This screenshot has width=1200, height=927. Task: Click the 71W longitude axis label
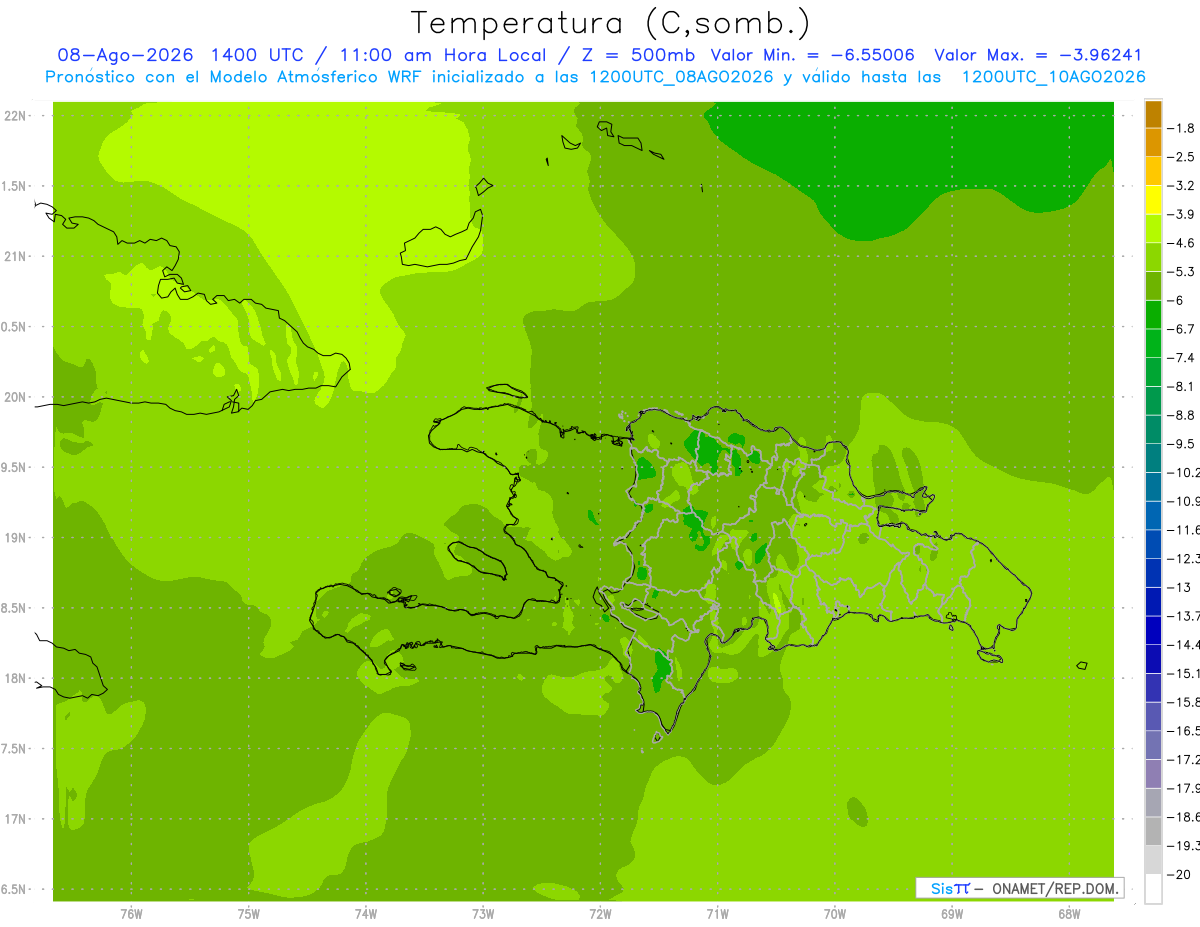point(717,913)
